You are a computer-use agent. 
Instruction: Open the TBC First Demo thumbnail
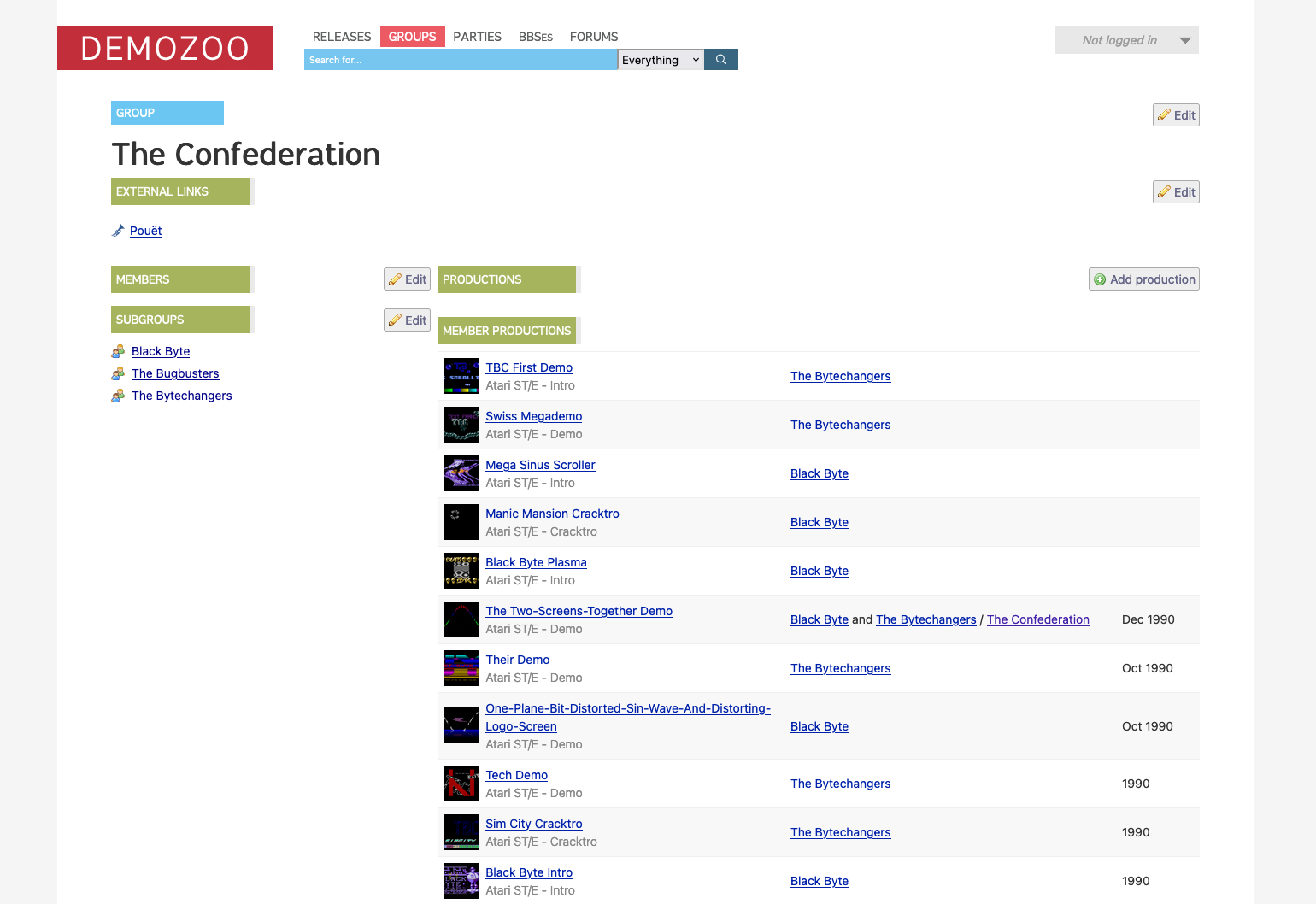461,376
